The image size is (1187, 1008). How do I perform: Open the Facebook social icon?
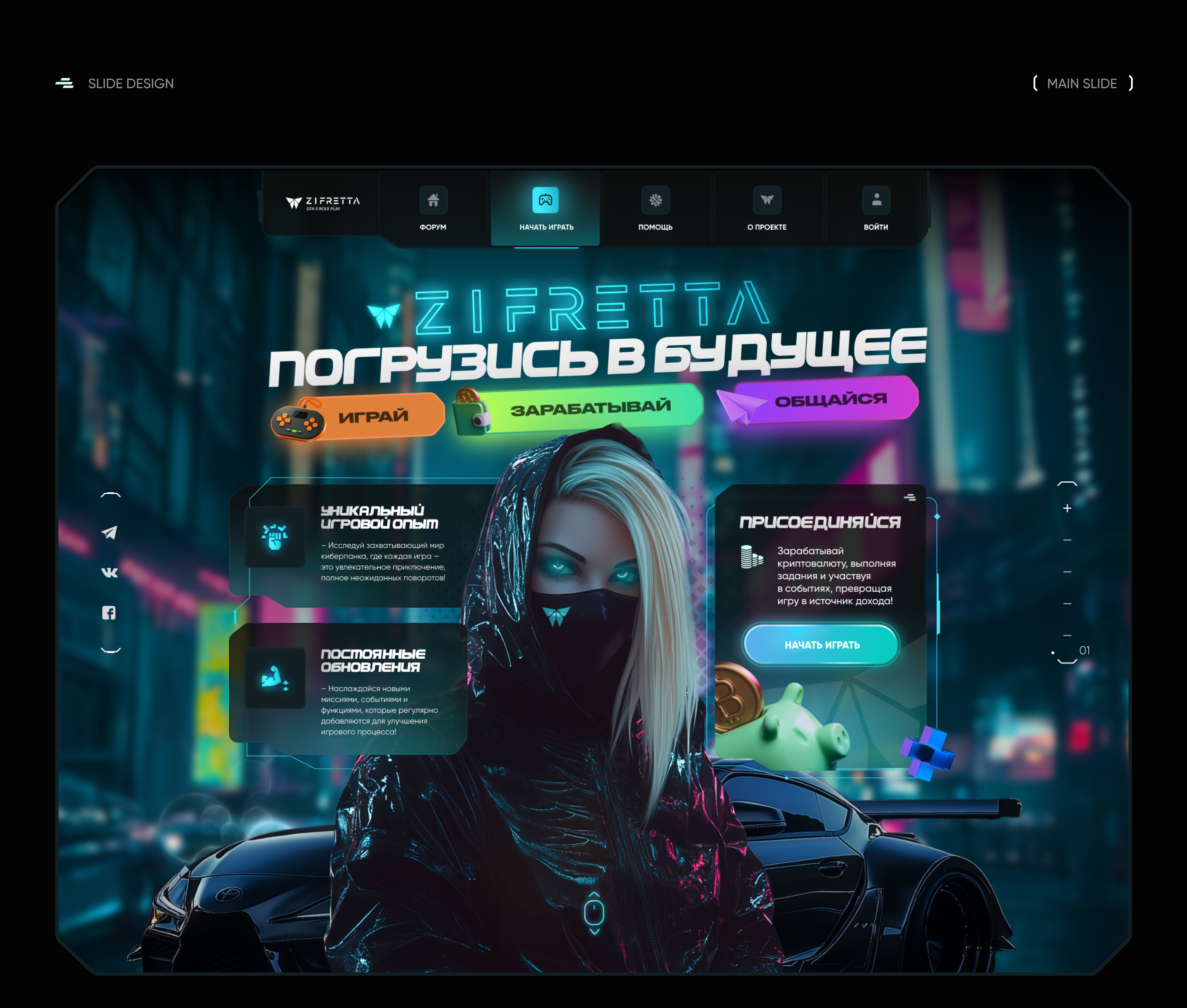point(109,613)
